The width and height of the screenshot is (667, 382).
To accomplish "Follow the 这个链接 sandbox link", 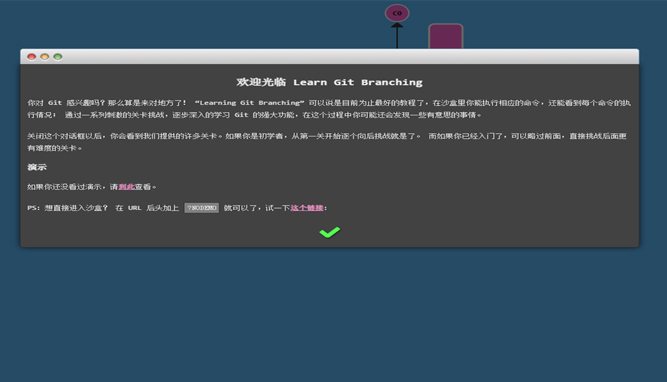I will 307,208.
